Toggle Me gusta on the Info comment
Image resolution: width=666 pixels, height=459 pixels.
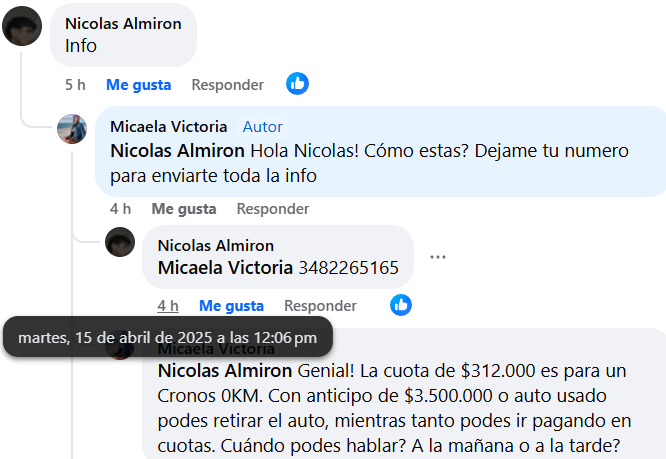click(138, 84)
